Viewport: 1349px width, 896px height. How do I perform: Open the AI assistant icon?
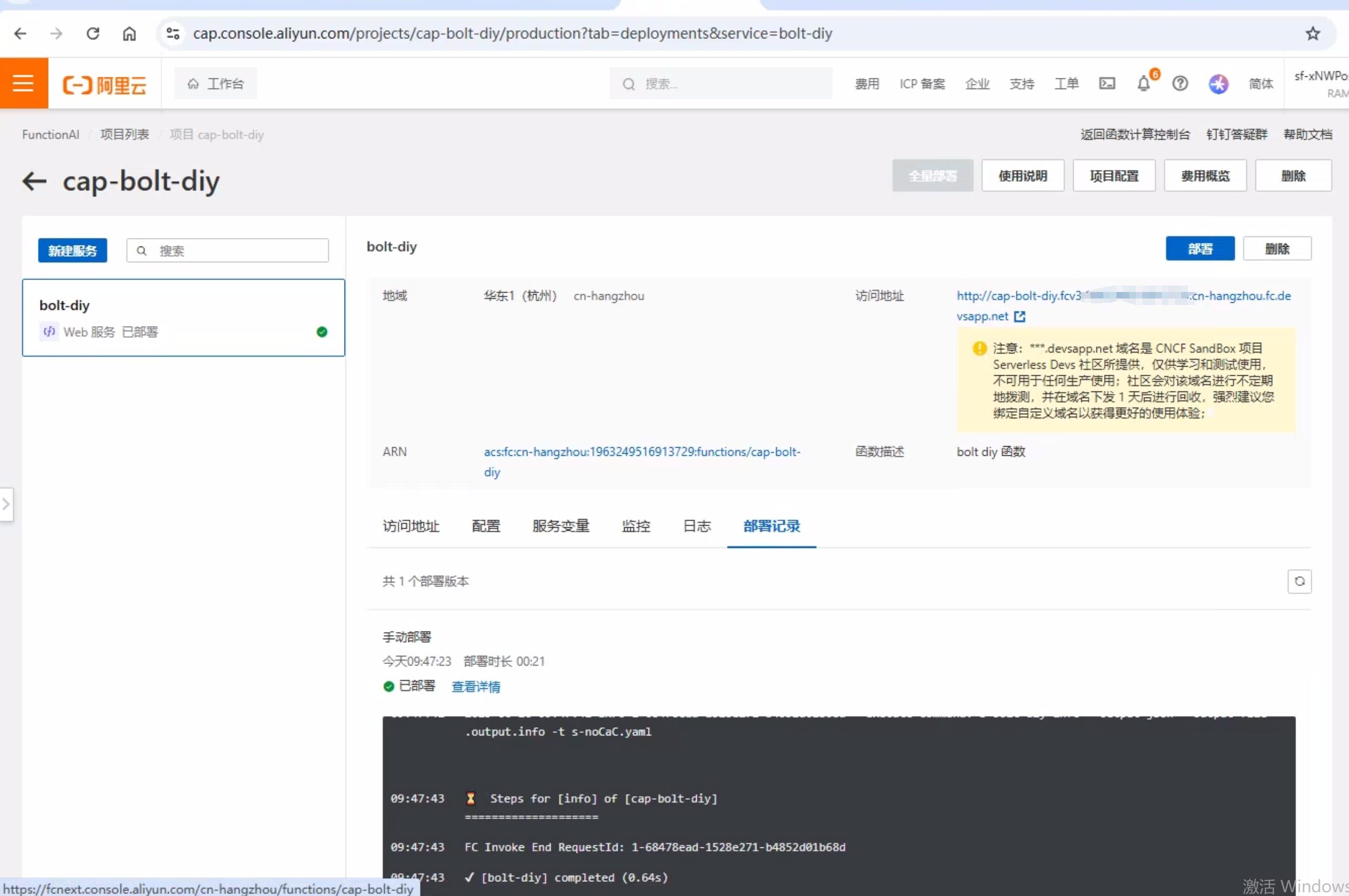(x=1218, y=84)
